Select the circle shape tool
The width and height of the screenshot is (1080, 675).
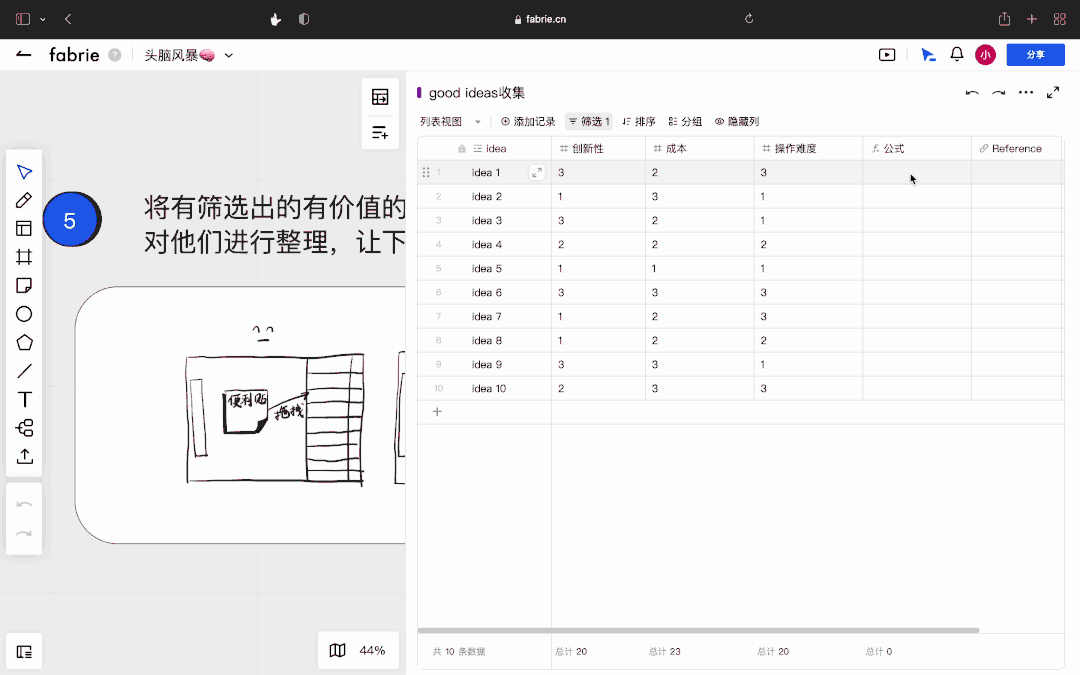(x=24, y=314)
